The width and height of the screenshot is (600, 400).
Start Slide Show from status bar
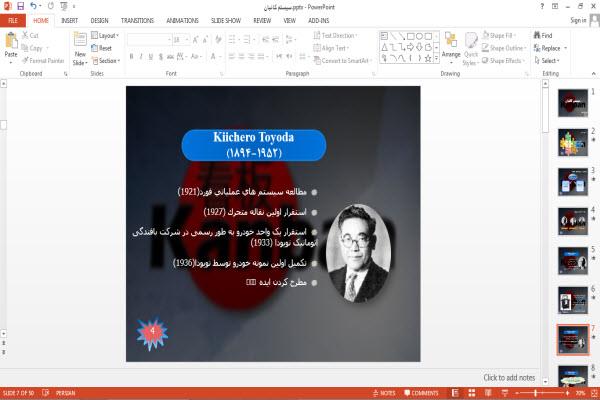coord(505,393)
